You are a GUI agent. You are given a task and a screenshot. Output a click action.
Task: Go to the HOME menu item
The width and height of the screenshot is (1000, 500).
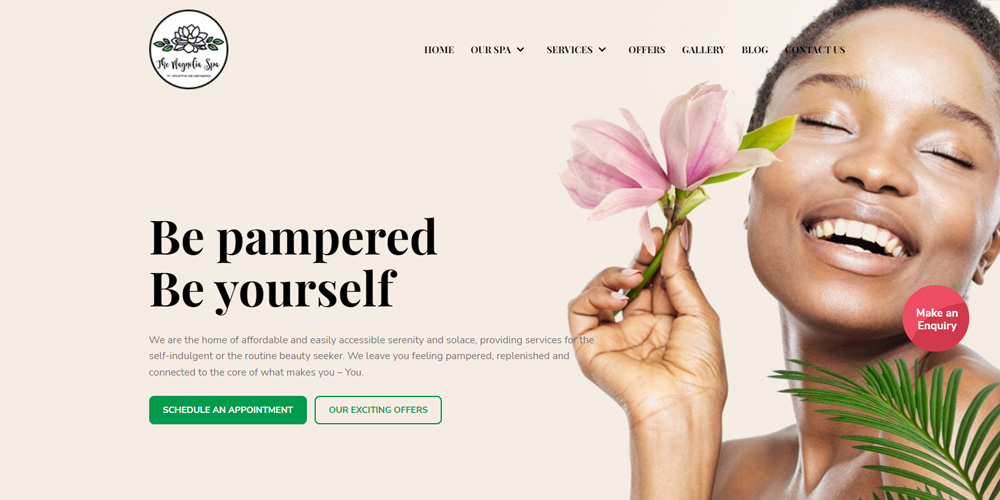(439, 50)
